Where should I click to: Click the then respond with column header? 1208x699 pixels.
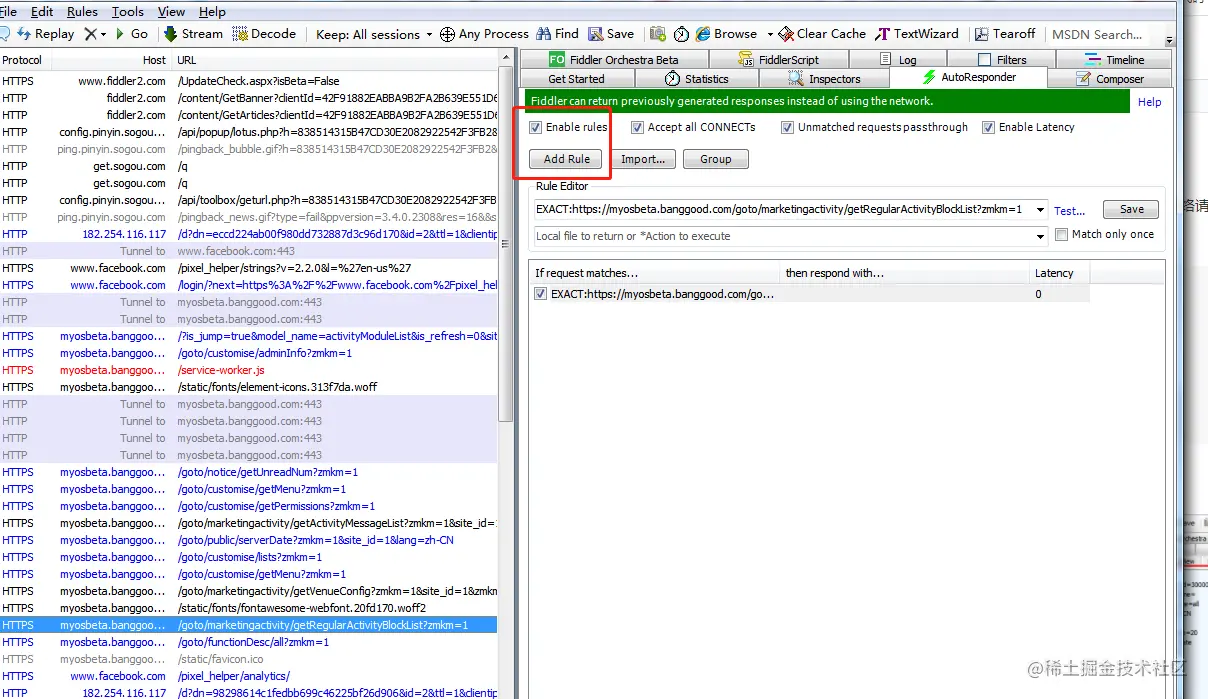point(904,273)
